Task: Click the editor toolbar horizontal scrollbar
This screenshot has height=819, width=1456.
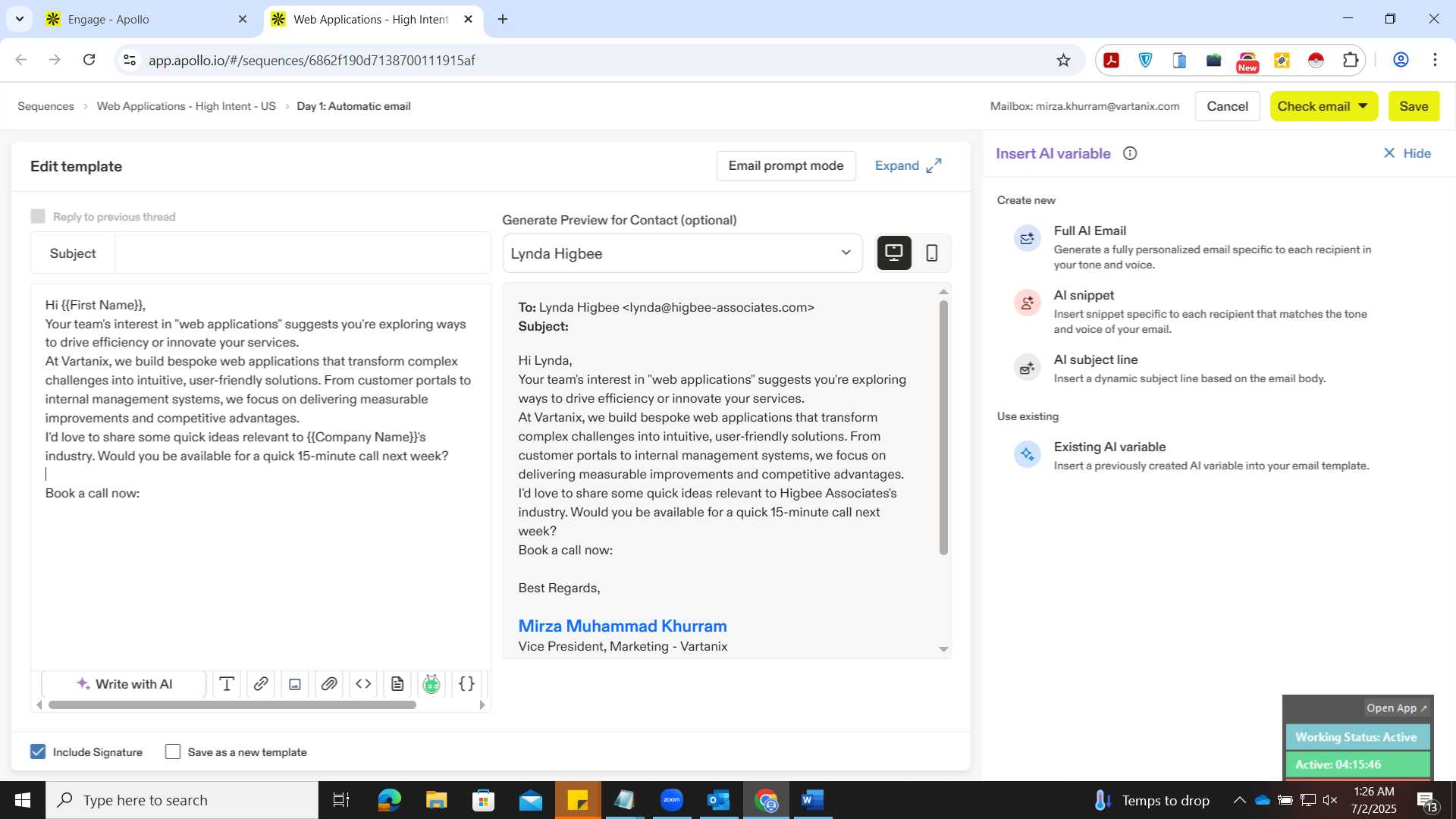Action: [x=232, y=704]
